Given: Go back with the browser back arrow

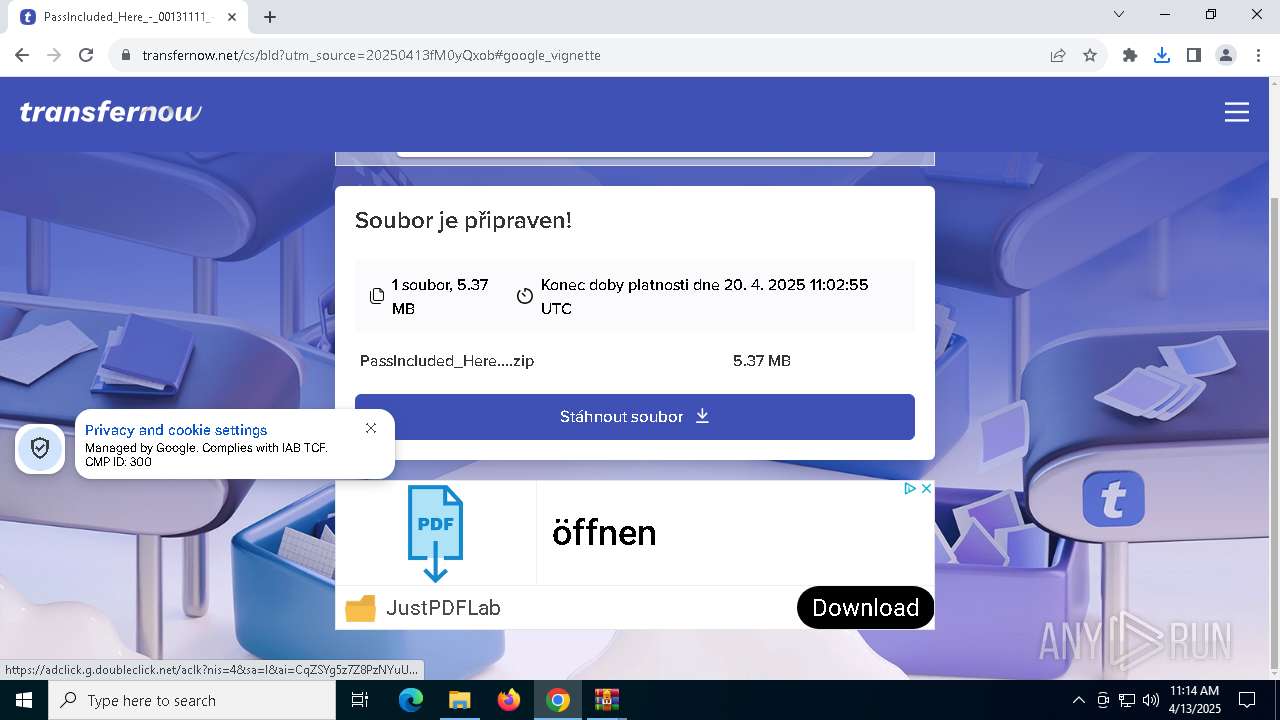Looking at the screenshot, I should pos(22,55).
